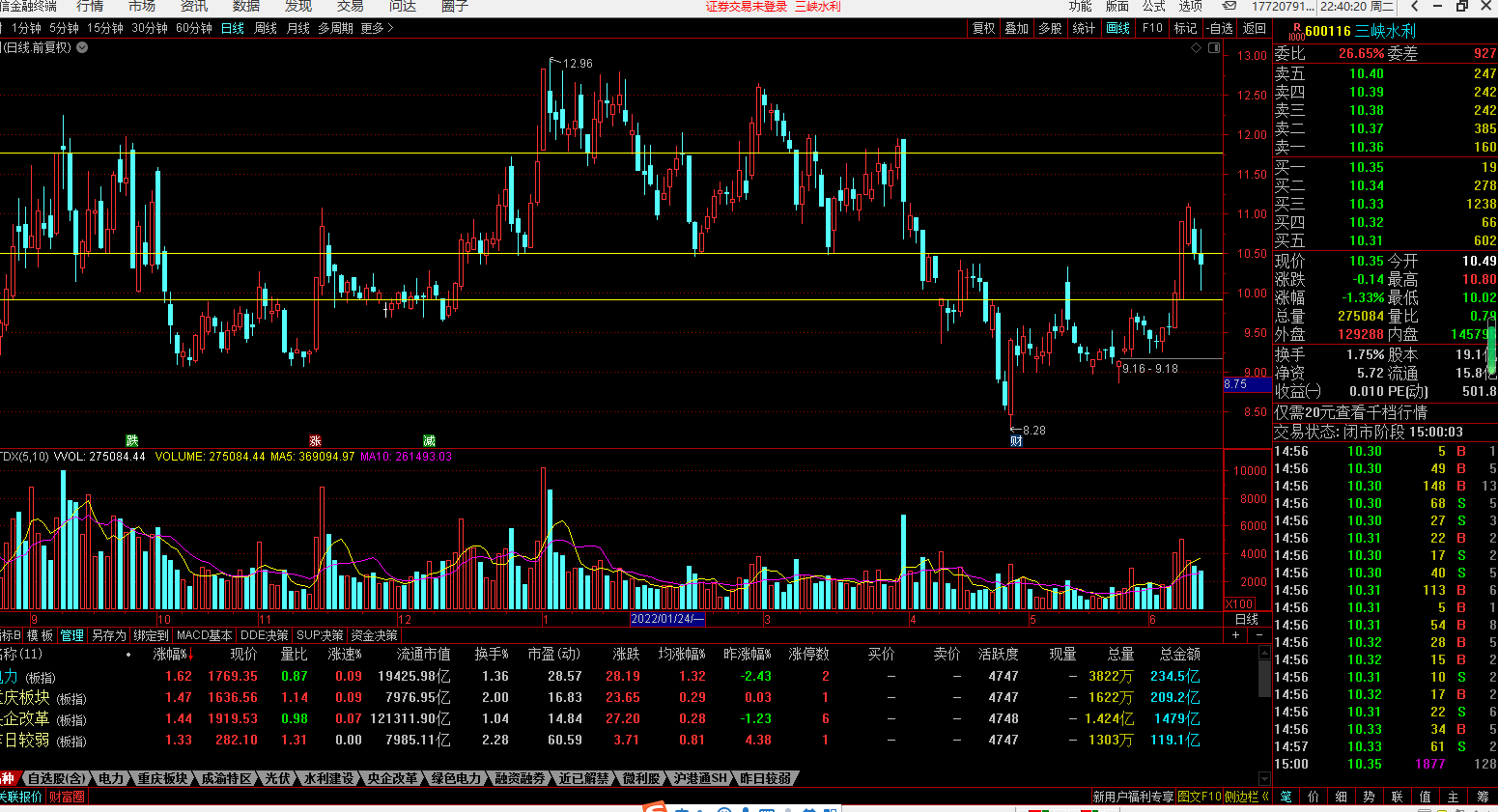This screenshot has width=1498, height=812.
Task: Toggle the side panel layout icon above chart
Action: 1213,47
